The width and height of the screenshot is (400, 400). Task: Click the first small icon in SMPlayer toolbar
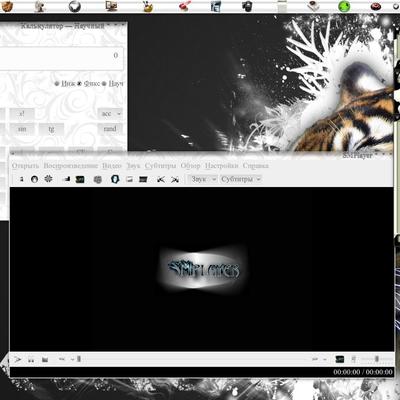(x=22, y=179)
